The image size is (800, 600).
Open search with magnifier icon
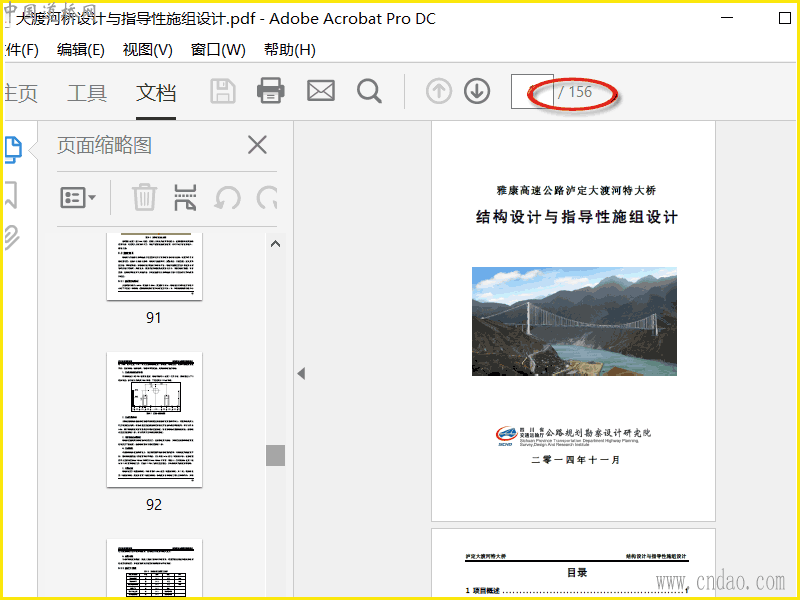tap(369, 91)
